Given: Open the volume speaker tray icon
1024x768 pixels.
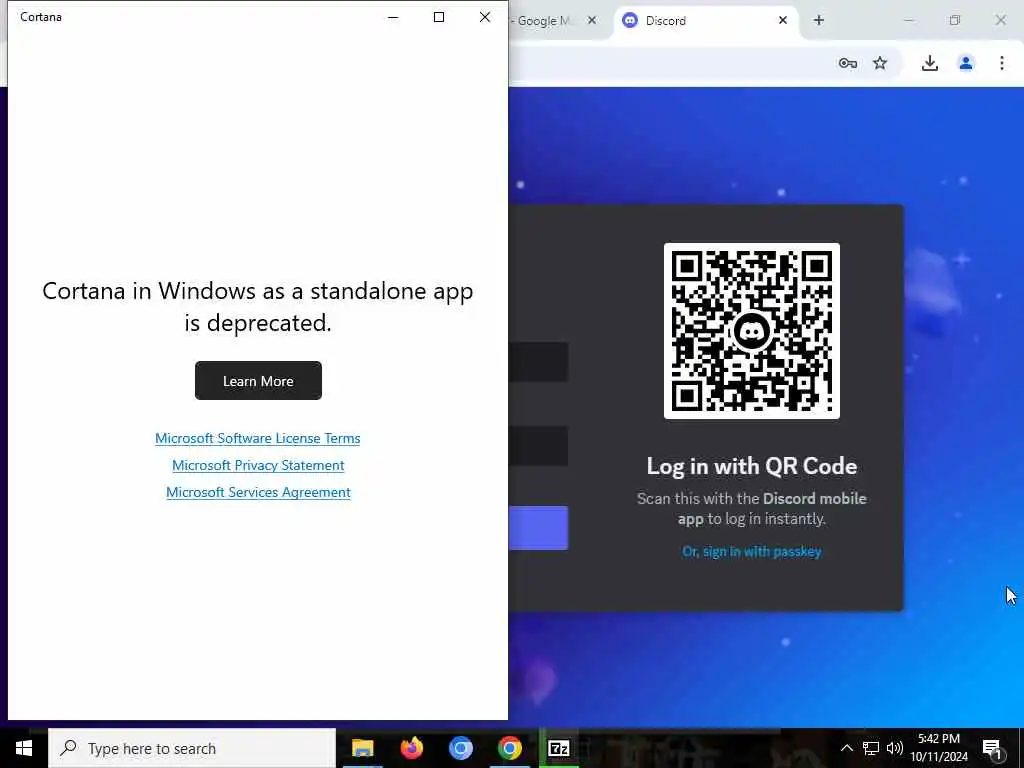Looking at the screenshot, I should point(895,748).
